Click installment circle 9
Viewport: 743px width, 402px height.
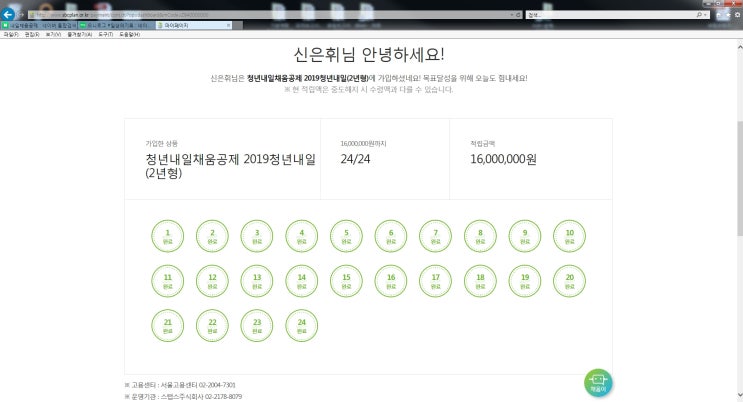[525, 236]
